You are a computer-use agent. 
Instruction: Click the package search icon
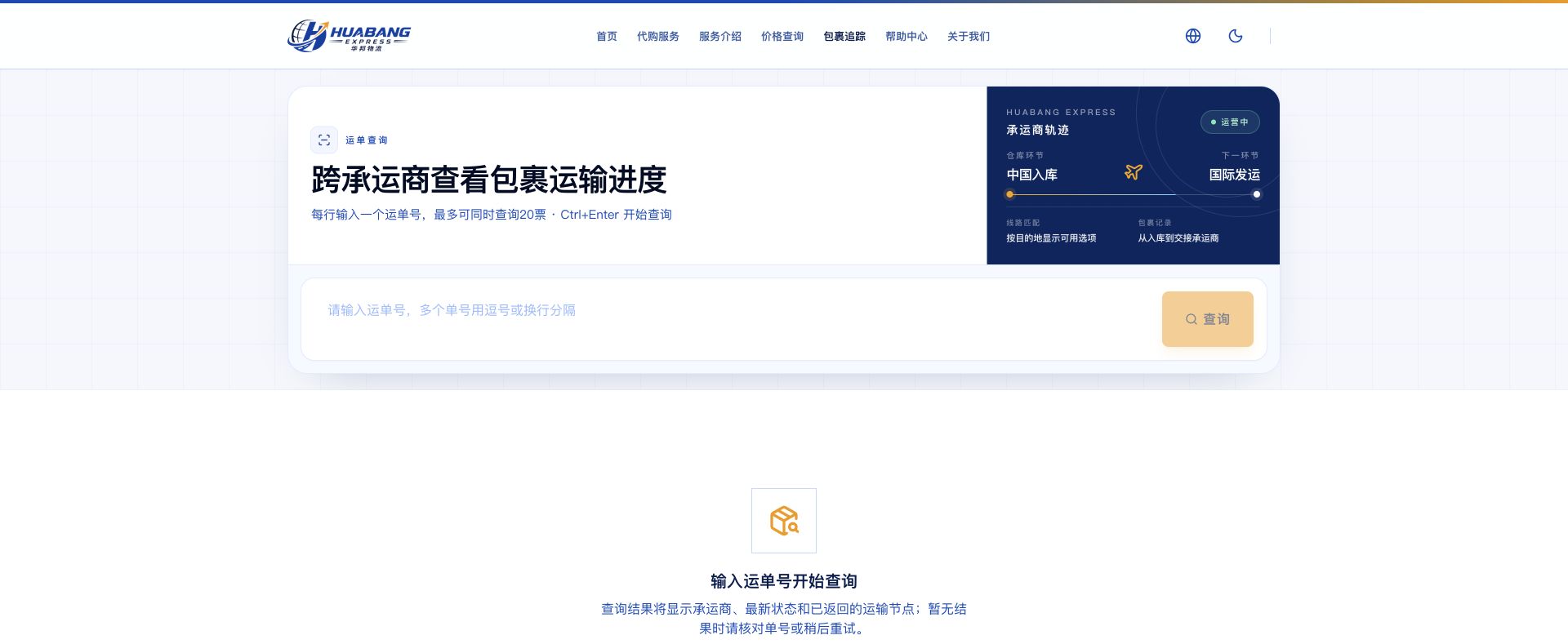(784, 521)
